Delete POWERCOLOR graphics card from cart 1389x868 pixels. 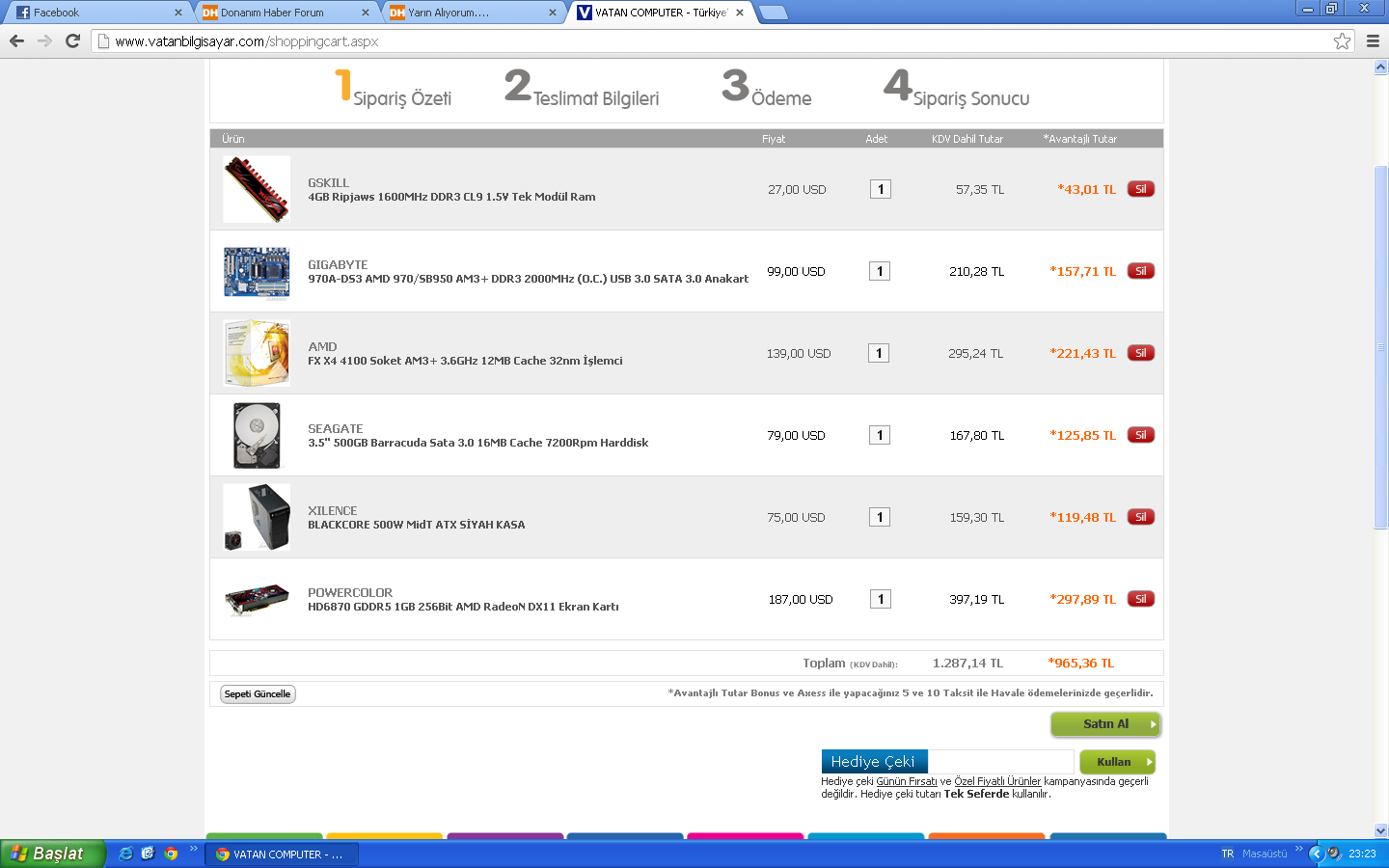1140,599
